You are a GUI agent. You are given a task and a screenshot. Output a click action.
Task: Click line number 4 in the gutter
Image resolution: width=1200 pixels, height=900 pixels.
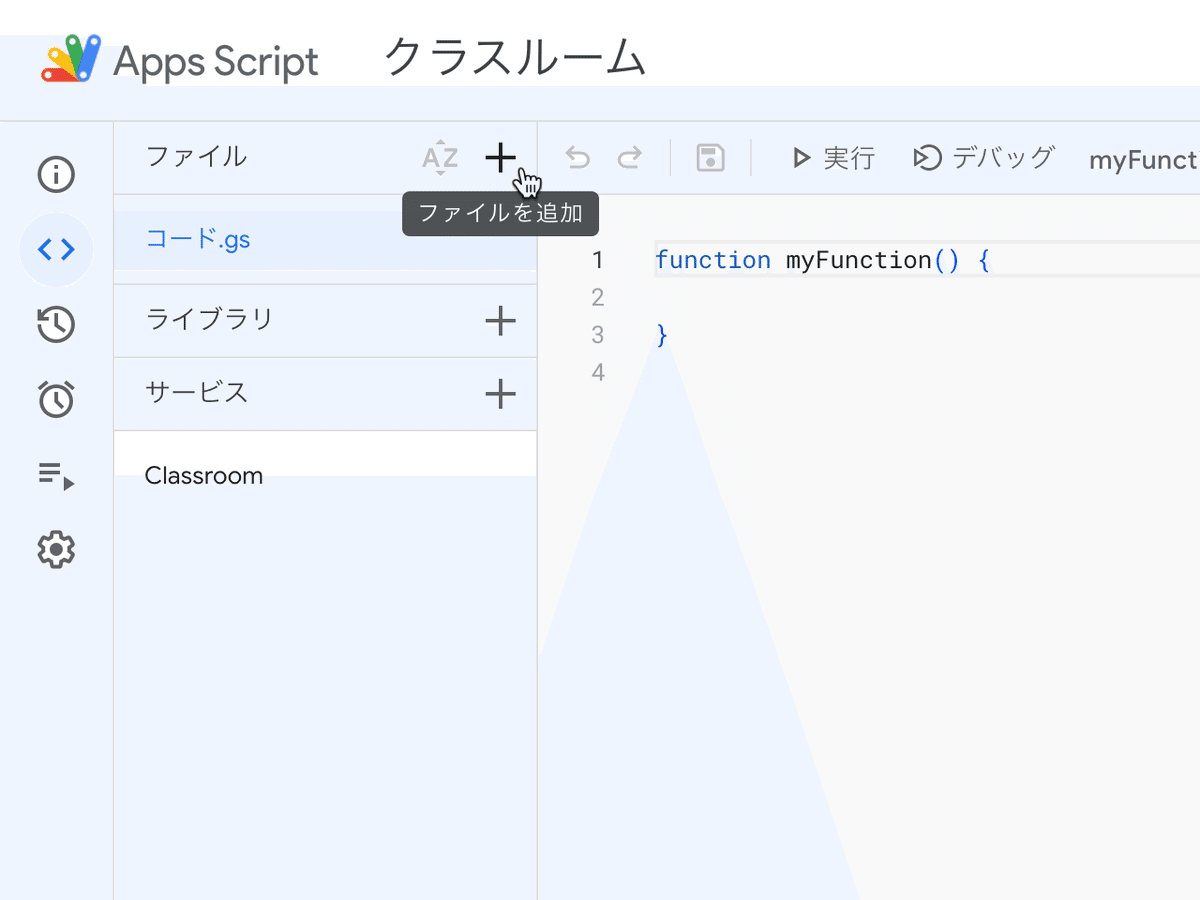tap(598, 372)
